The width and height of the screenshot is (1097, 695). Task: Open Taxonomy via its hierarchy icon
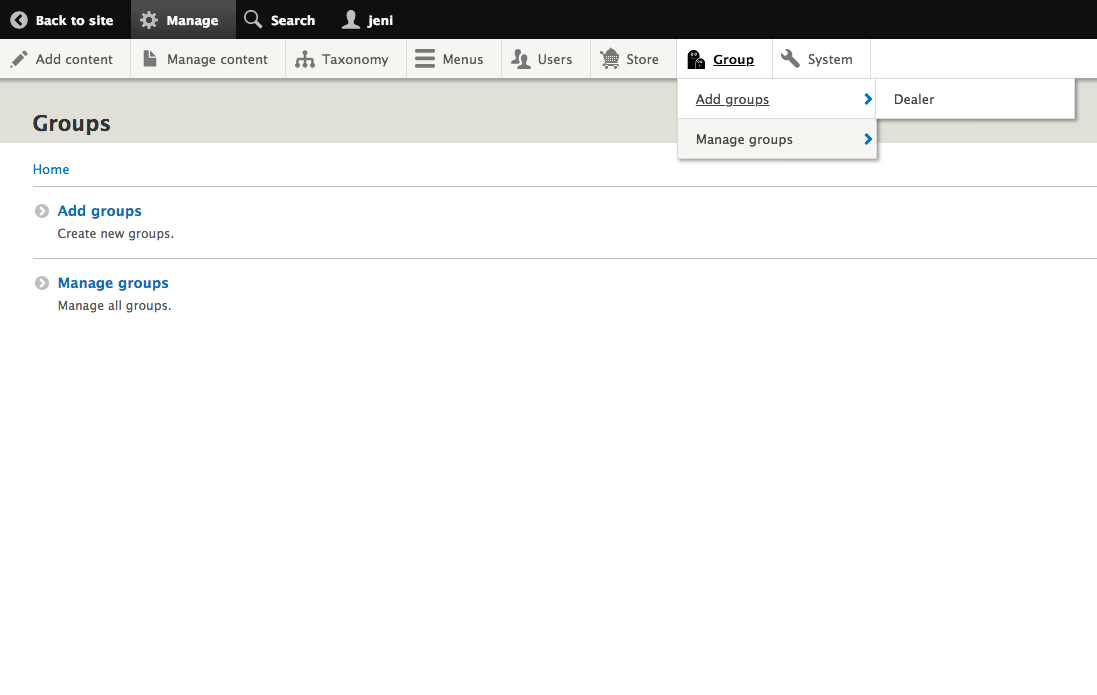306,59
